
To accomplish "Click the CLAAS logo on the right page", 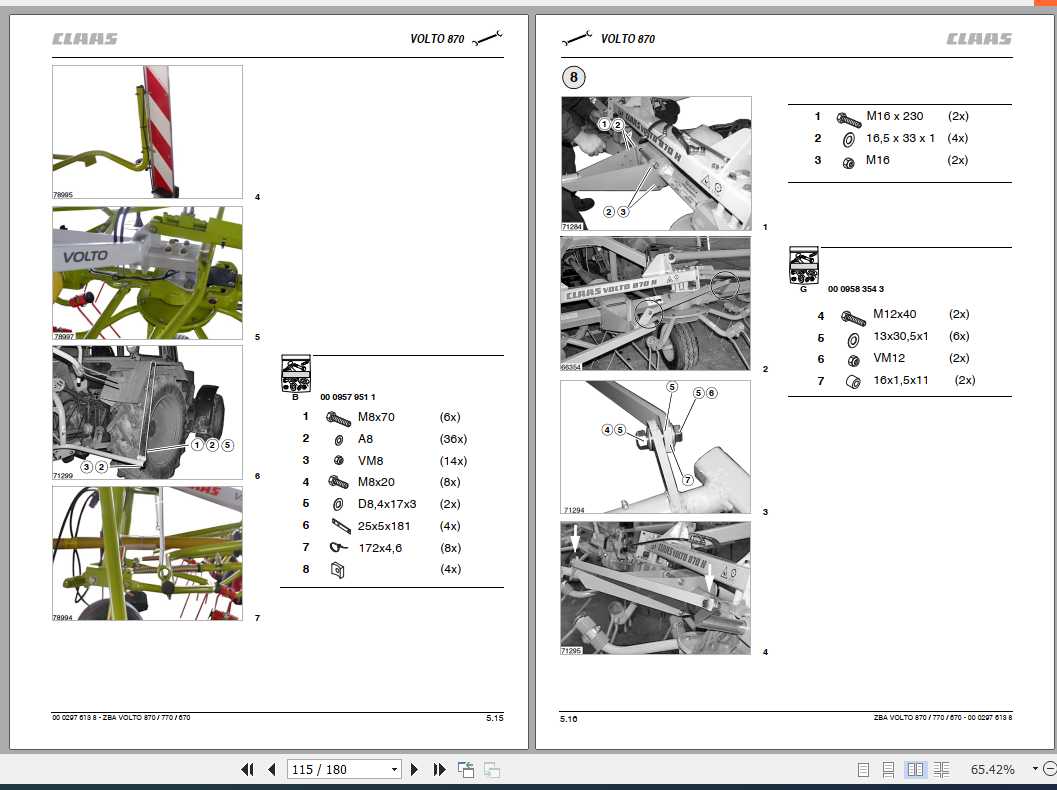I will coord(979,39).
